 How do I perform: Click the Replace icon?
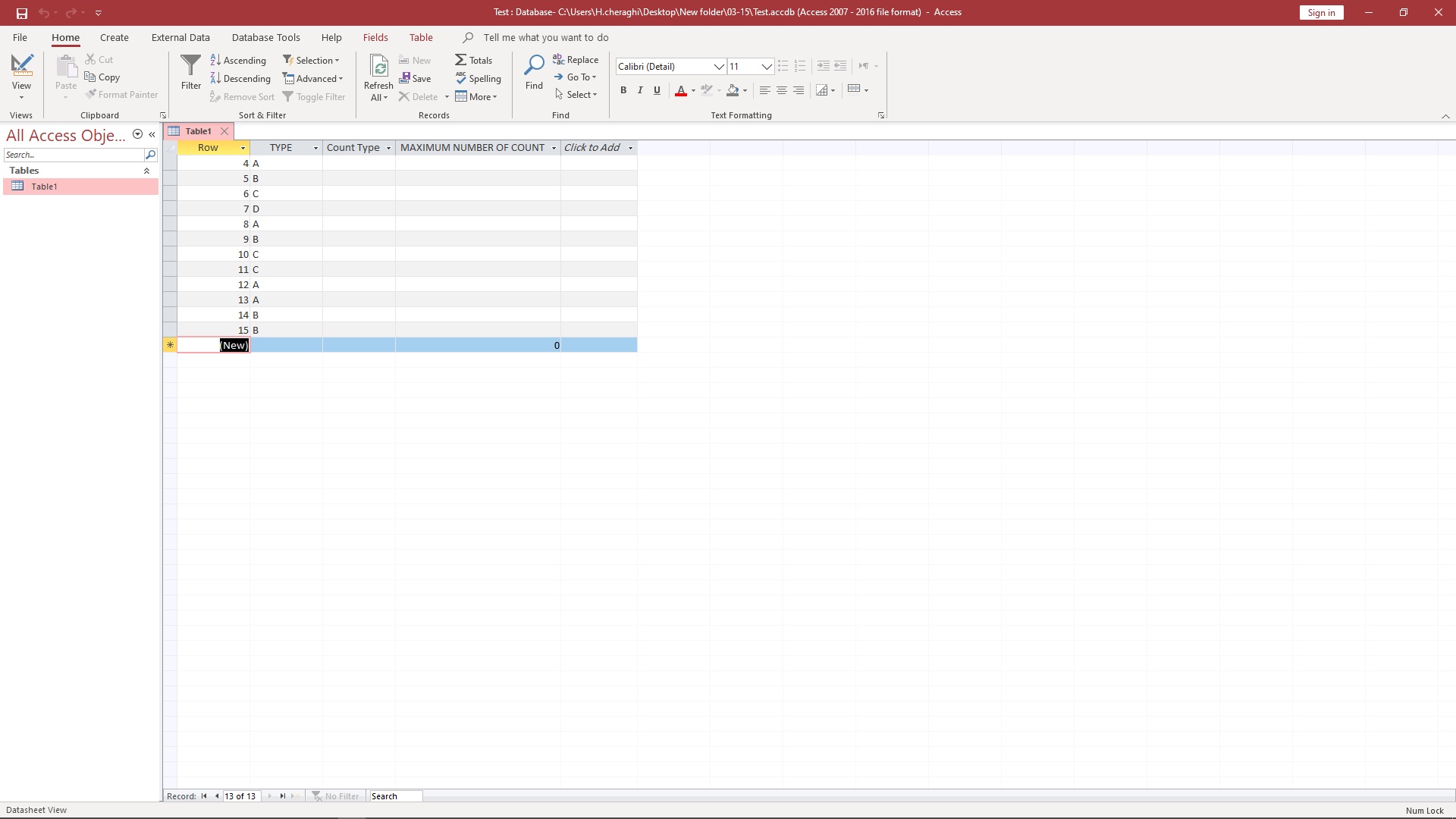tap(559, 59)
